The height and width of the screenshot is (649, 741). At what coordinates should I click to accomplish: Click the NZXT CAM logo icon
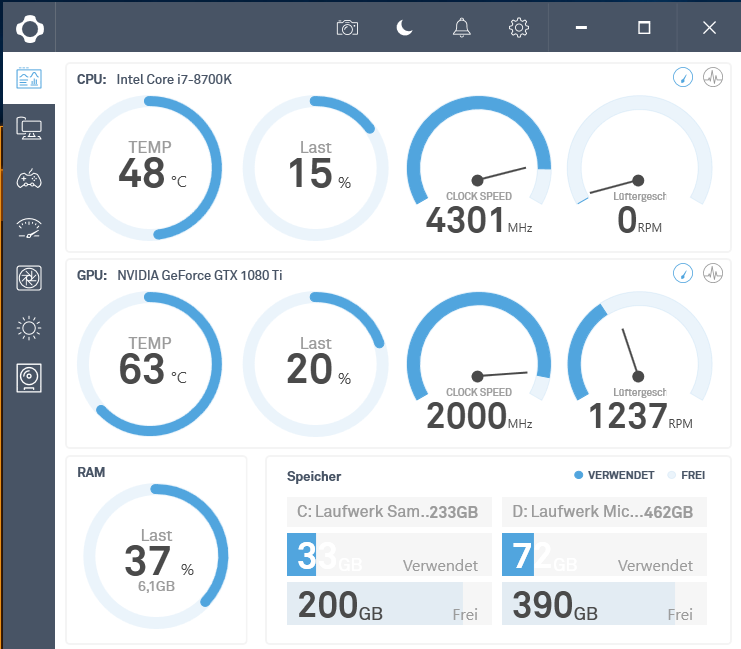click(30, 29)
